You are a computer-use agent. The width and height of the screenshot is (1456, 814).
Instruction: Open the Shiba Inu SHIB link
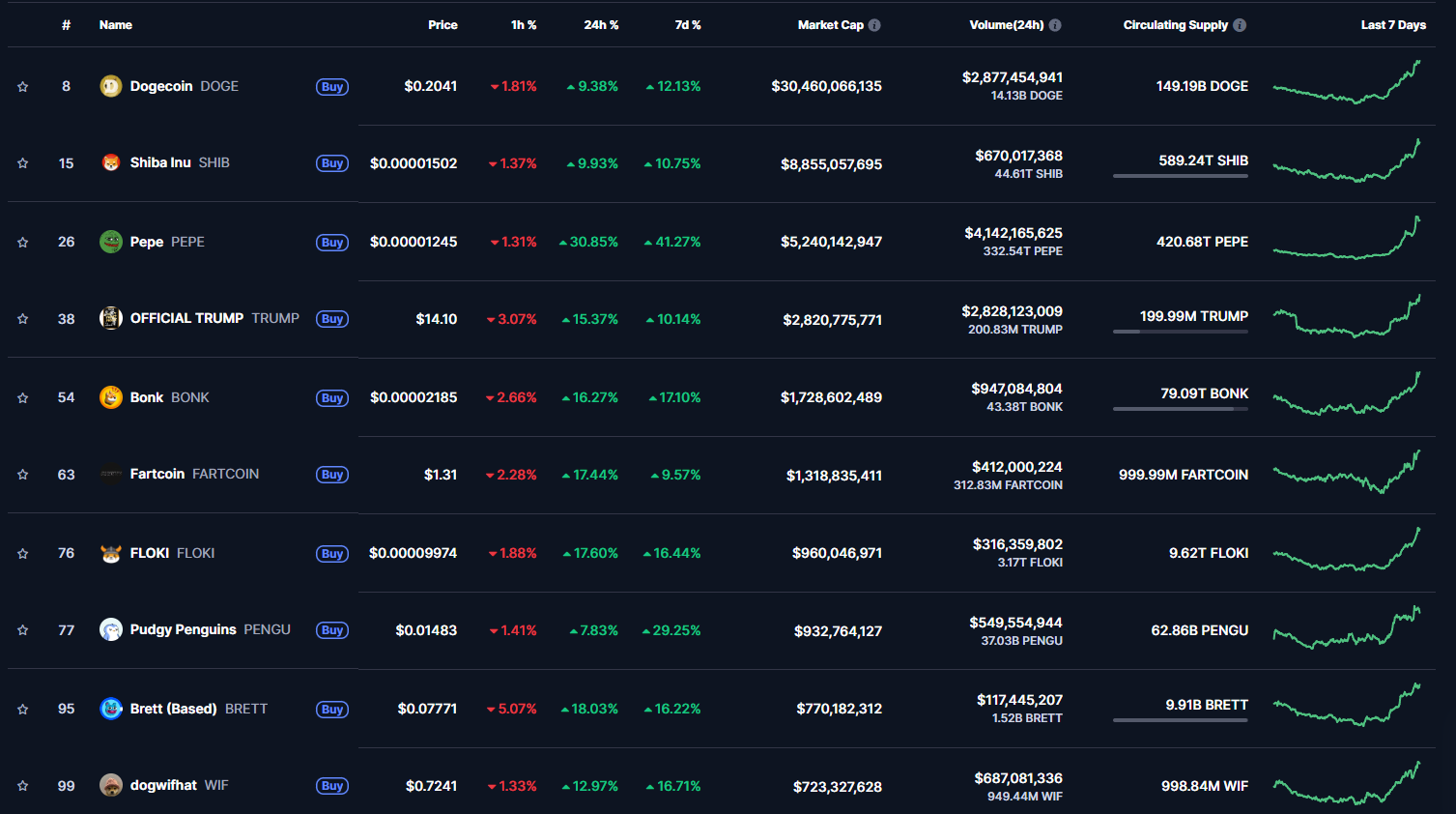point(180,162)
